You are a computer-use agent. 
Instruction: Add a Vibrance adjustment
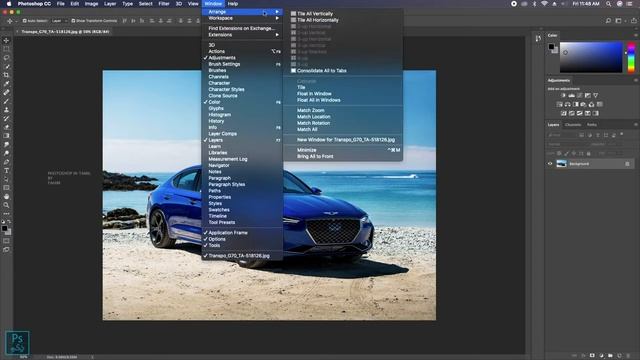(x=596, y=96)
